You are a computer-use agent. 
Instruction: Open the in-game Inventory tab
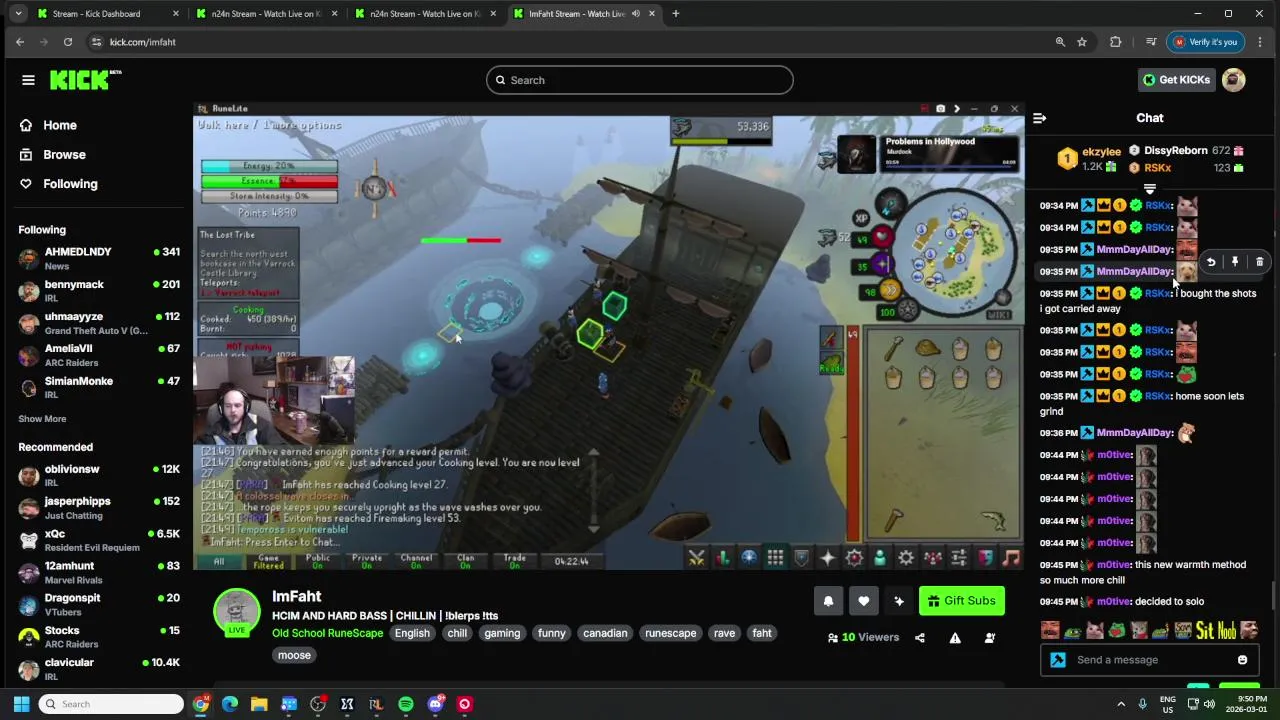point(775,558)
